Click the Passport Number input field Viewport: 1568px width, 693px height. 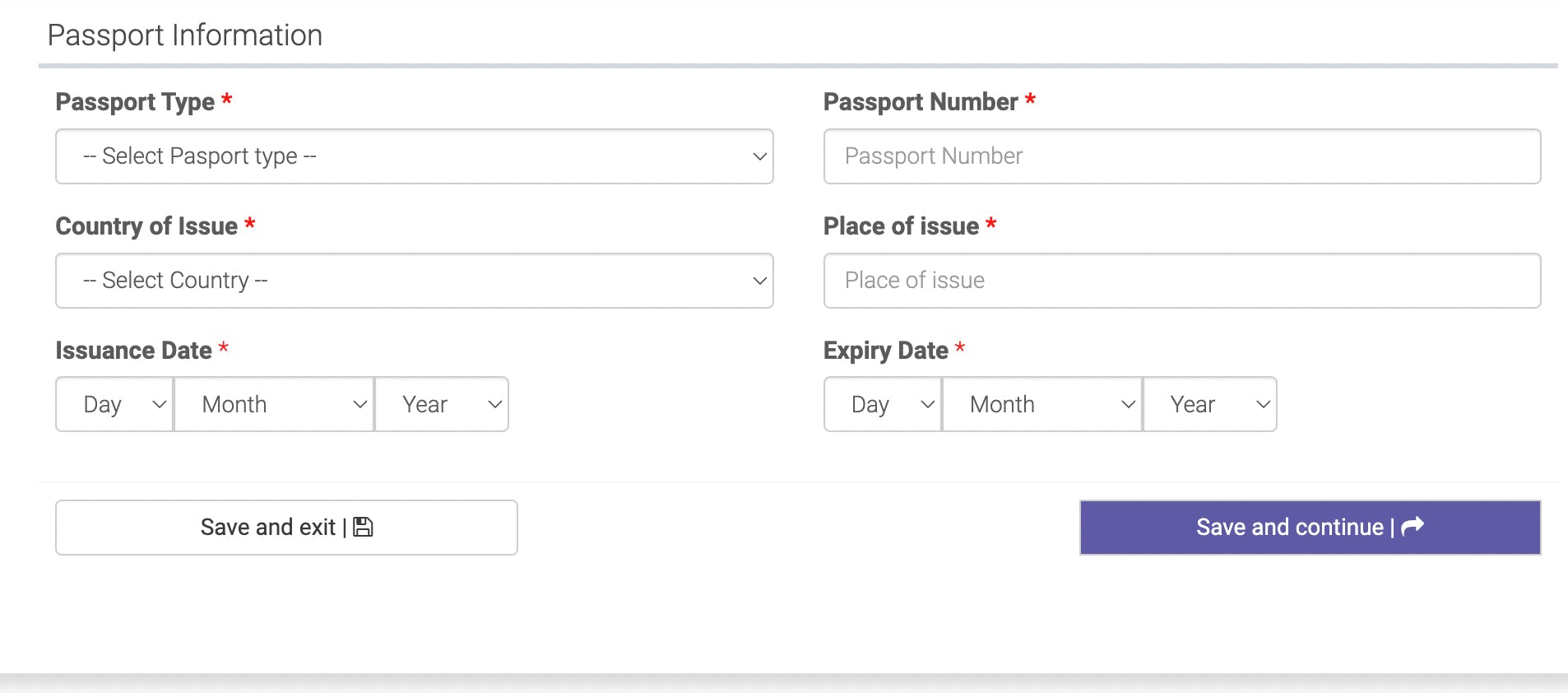[1182, 156]
